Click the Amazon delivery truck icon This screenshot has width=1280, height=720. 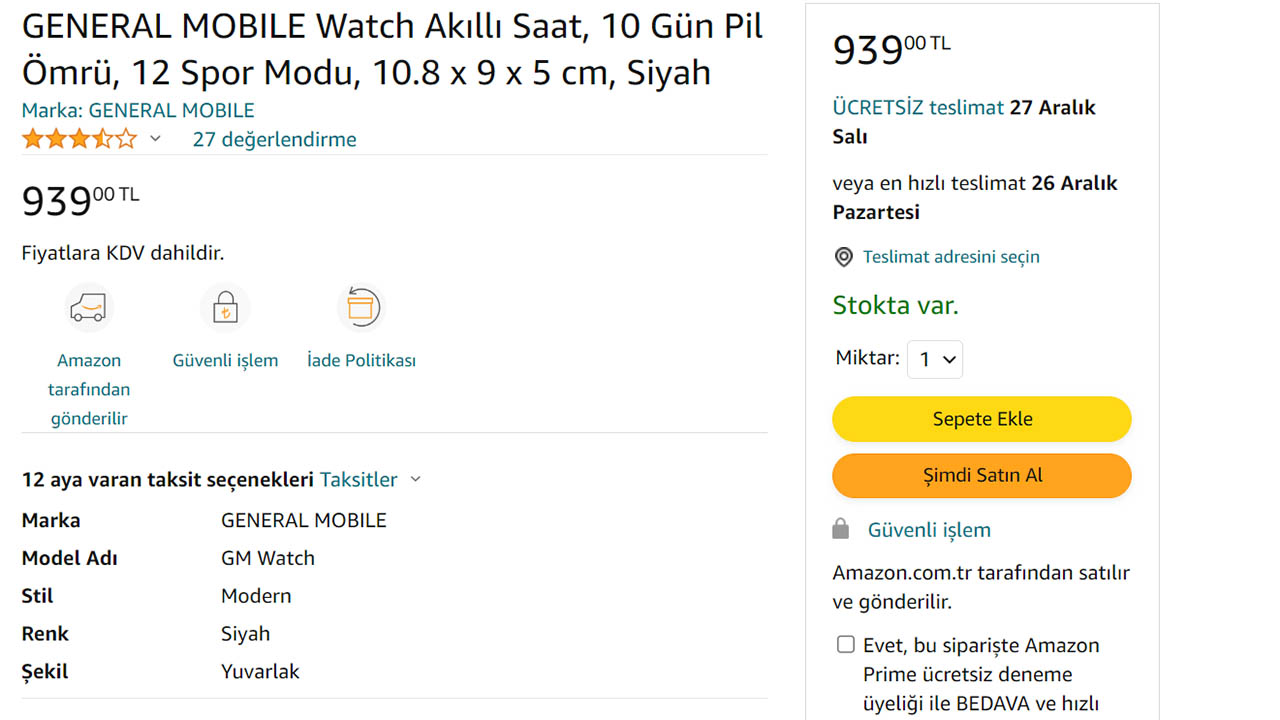click(88, 307)
